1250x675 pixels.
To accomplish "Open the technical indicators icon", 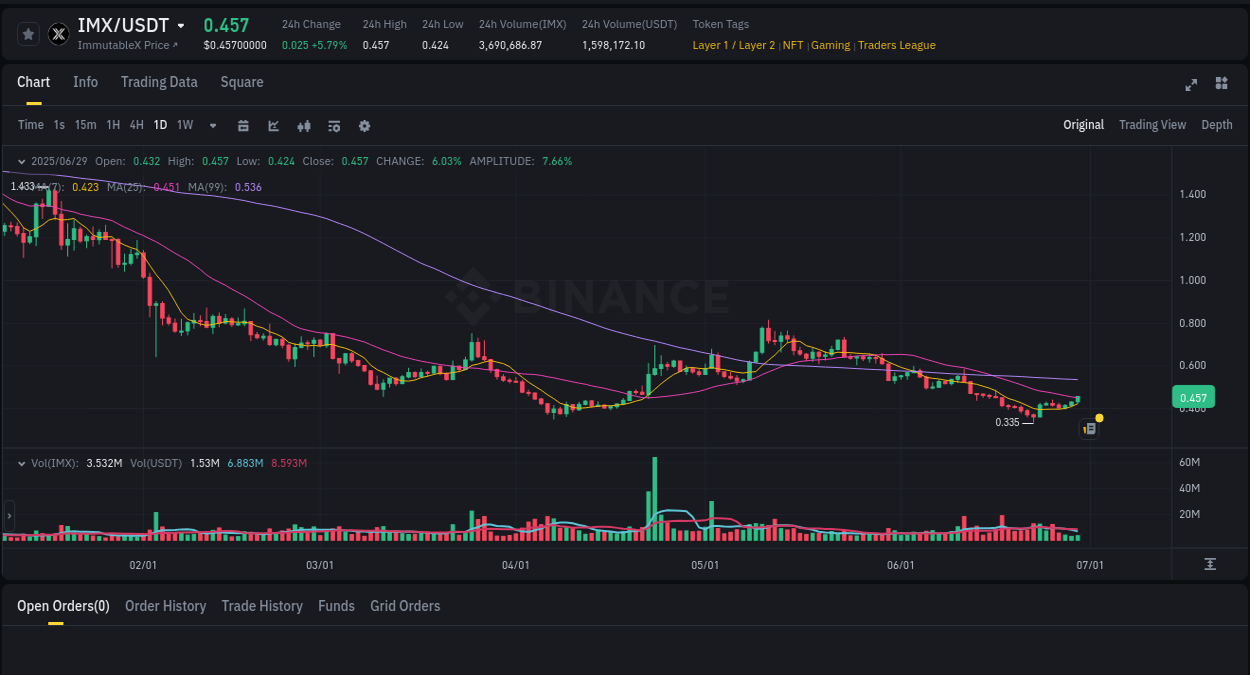I will point(274,125).
